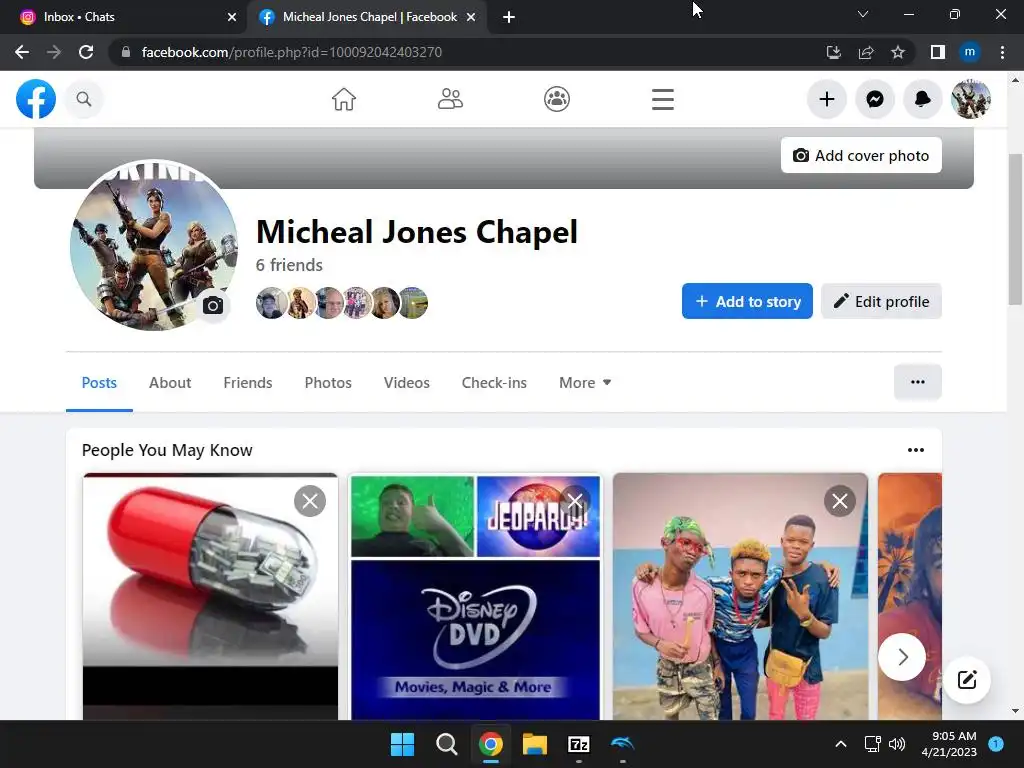The height and width of the screenshot is (768, 1024).
Task: Go back in browser history
Action: coord(22,52)
